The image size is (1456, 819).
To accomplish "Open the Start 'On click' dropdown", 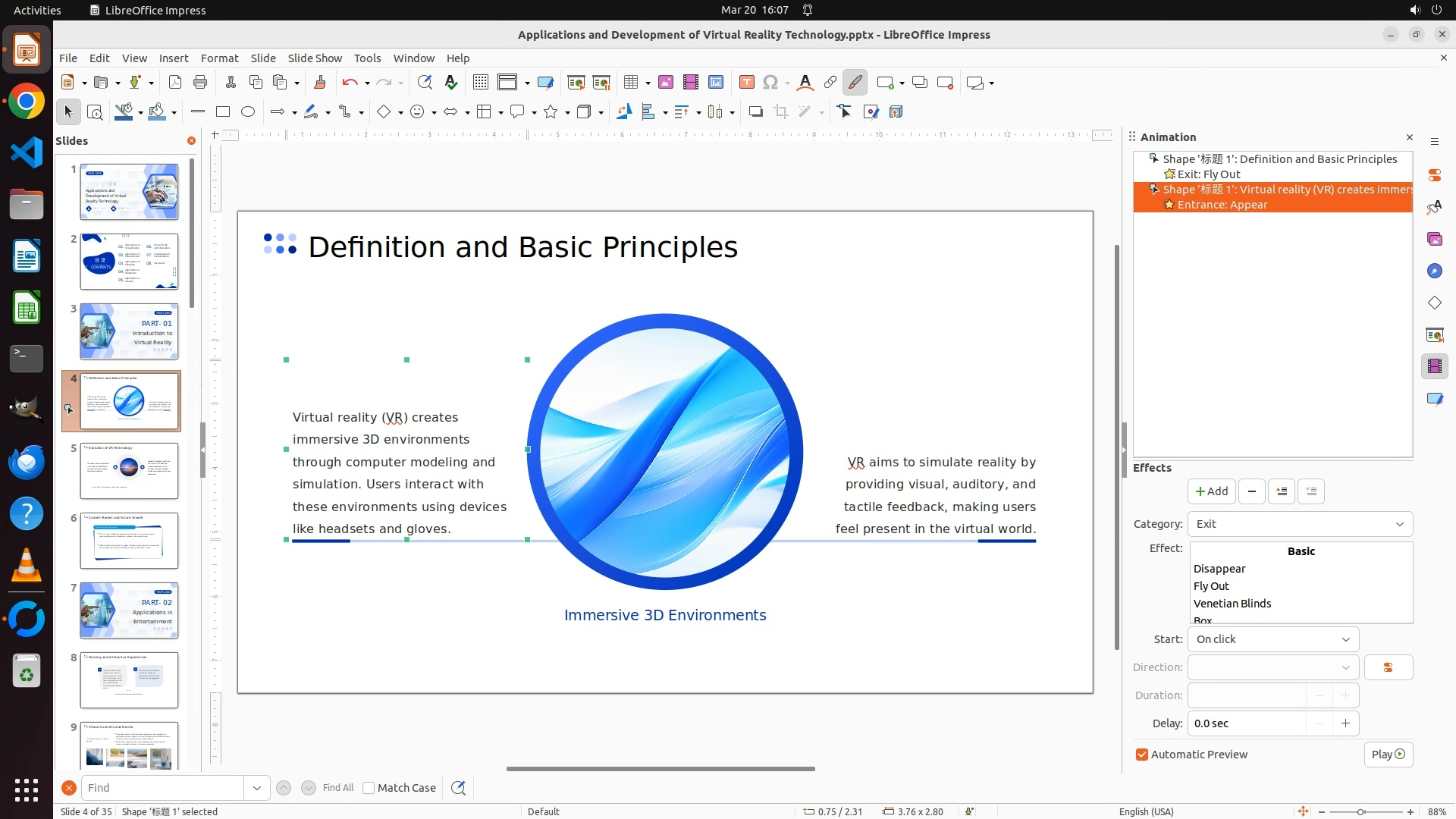I will (1272, 639).
